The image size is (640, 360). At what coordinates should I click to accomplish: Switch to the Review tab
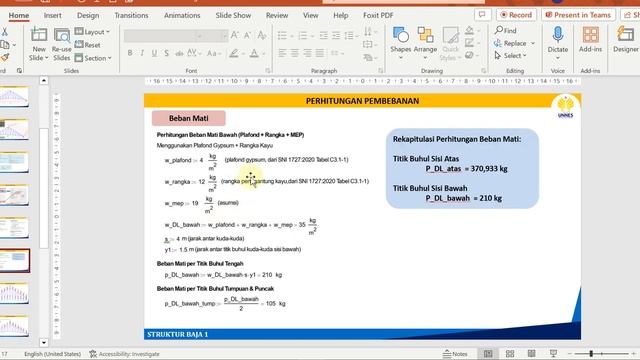[277, 16]
